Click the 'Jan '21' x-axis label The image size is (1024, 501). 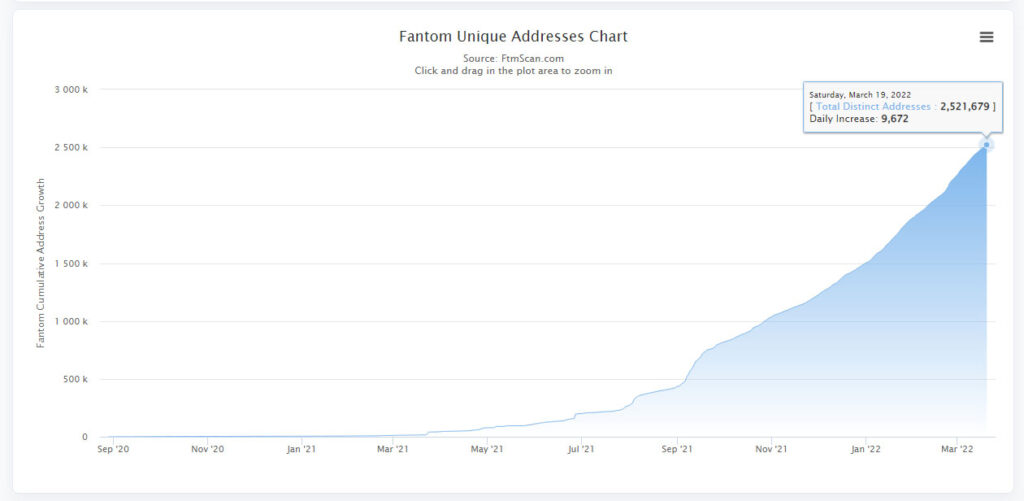click(x=302, y=449)
